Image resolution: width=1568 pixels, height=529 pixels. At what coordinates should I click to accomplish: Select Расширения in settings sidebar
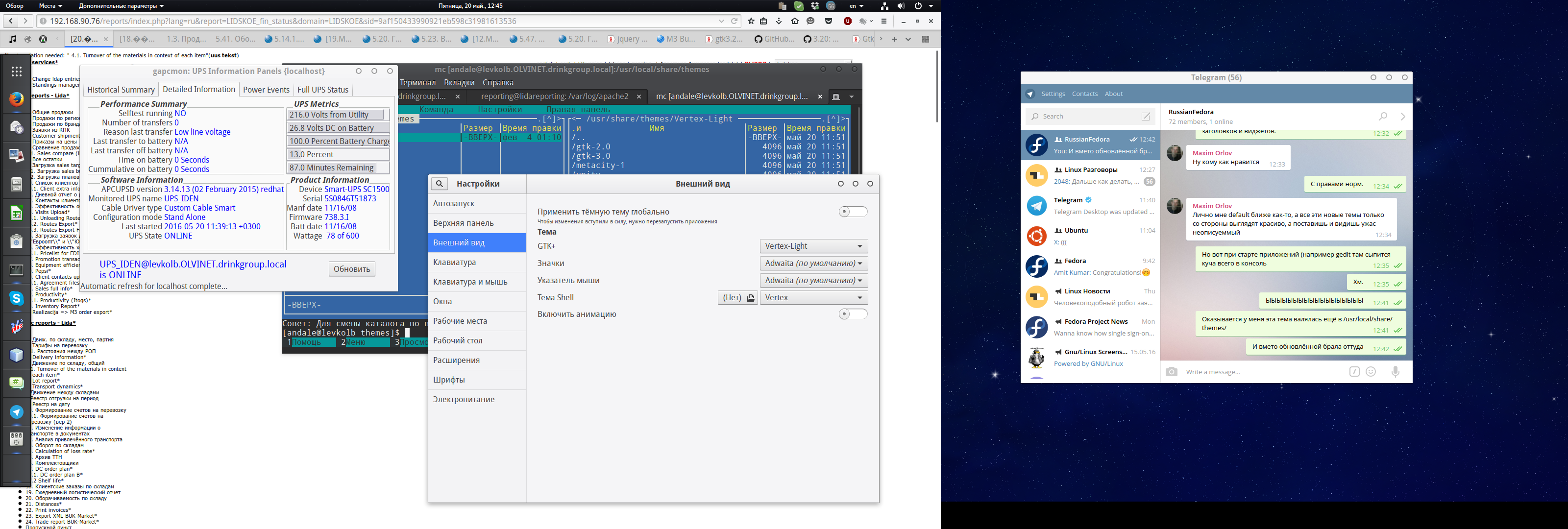click(x=457, y=361)
